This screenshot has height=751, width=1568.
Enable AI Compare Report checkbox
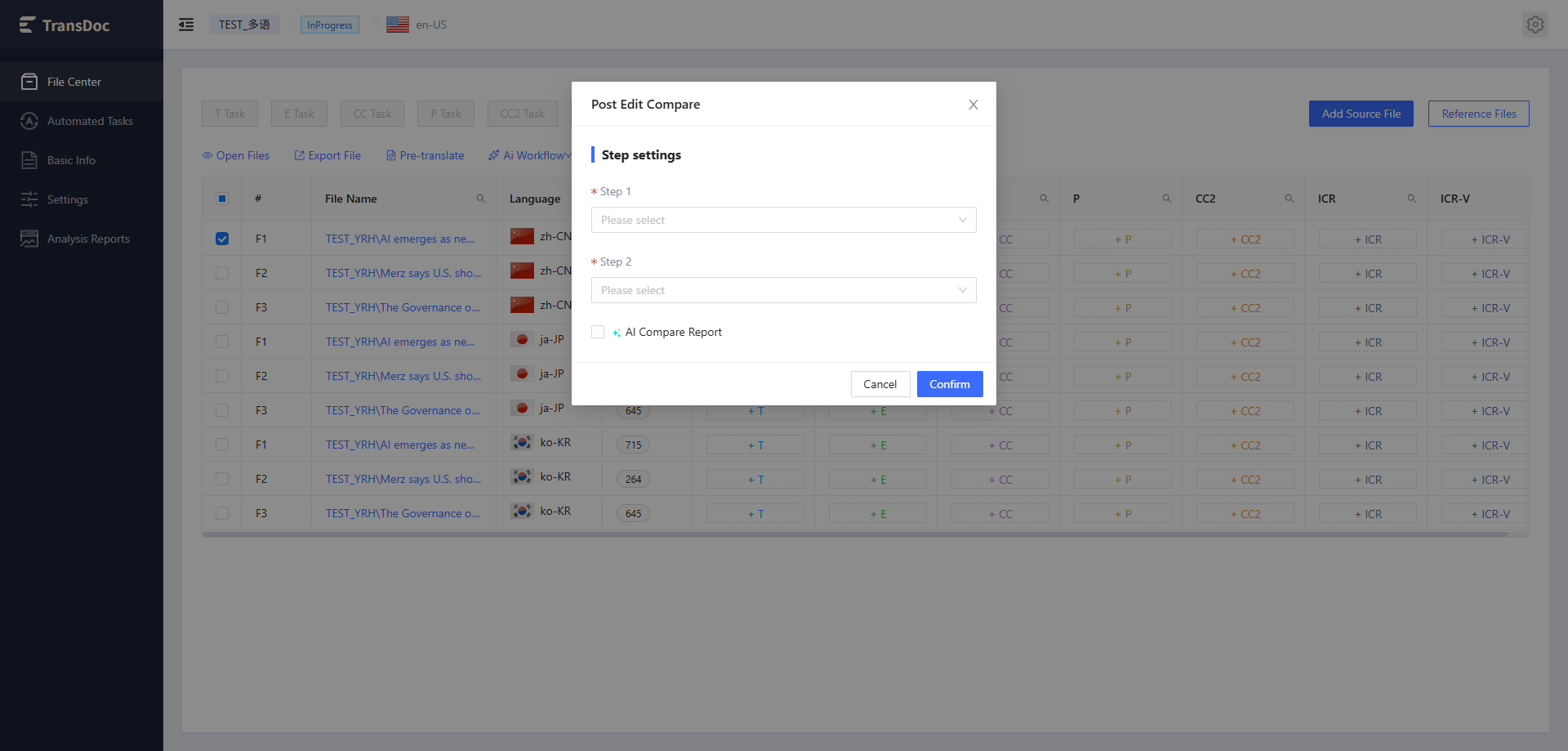point(598,332)
